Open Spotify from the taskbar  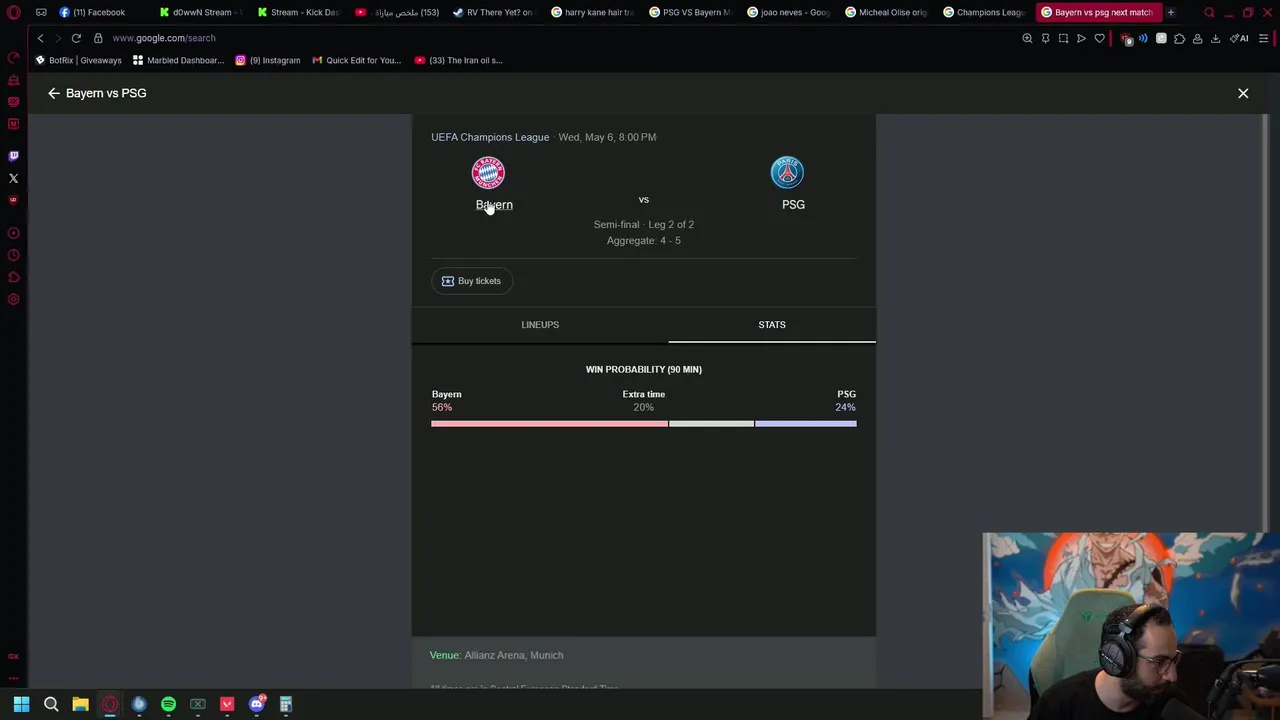pos(168,704)
